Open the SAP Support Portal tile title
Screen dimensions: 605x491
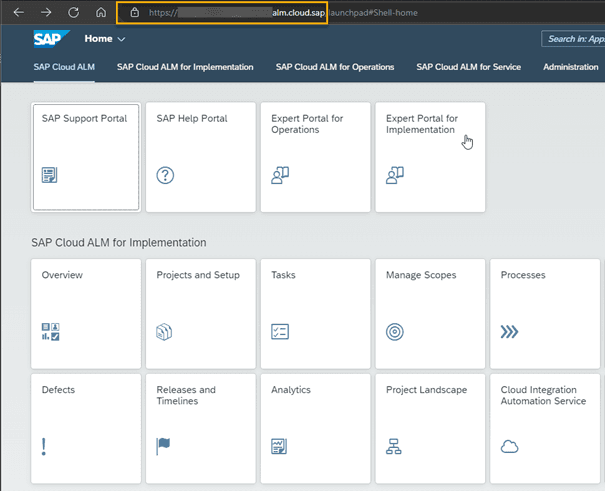coord(84,118)
